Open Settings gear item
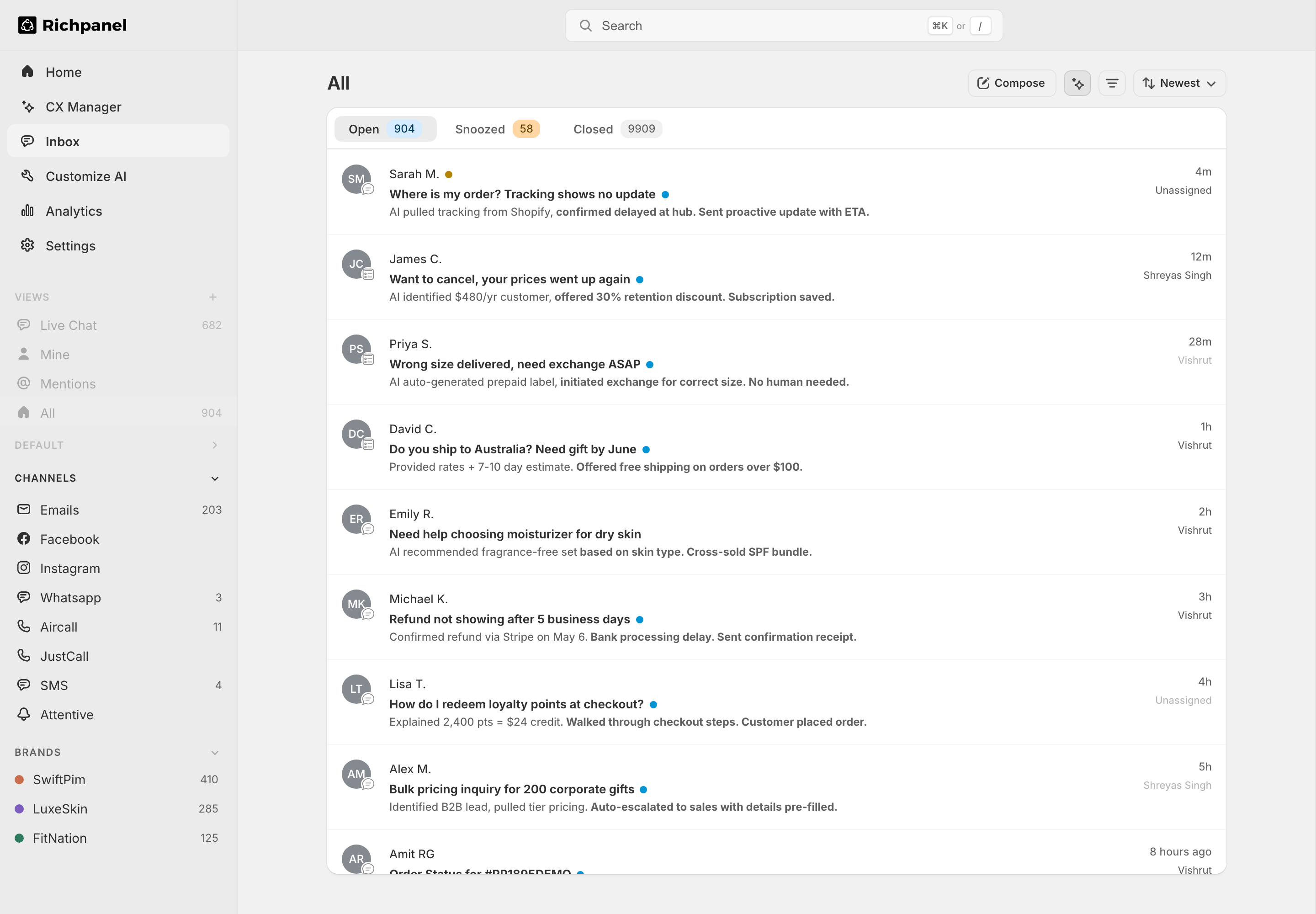Image resolution: width=1316 pixels, height=914 pixels. [x=118, y=246]
